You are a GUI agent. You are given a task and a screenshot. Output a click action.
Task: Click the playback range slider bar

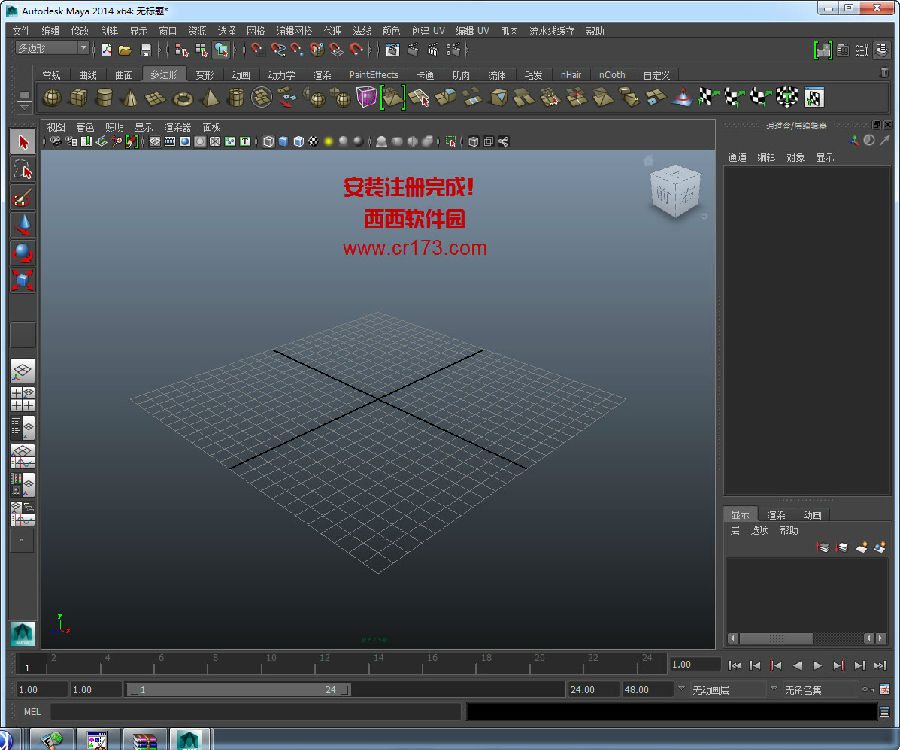(238, 690)
